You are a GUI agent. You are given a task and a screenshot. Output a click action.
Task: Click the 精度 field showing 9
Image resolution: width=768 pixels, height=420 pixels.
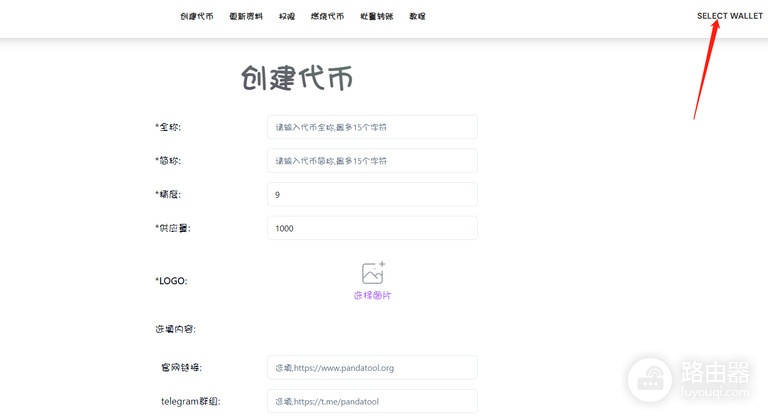372,195
